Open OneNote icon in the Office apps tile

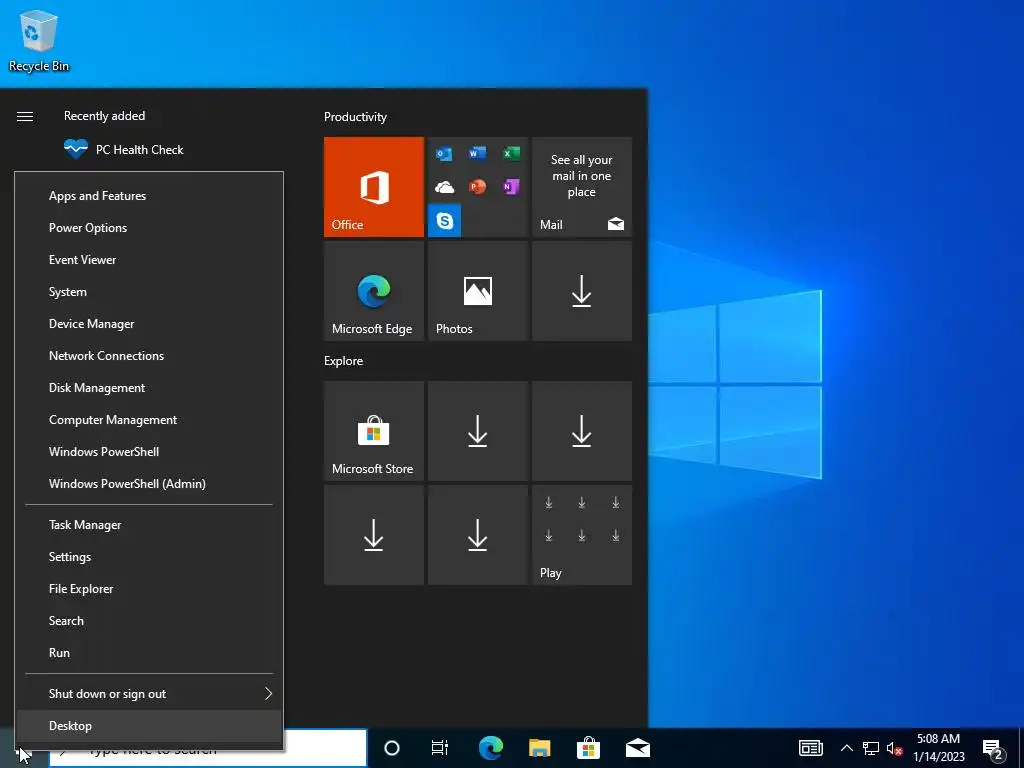pos(511,187)
